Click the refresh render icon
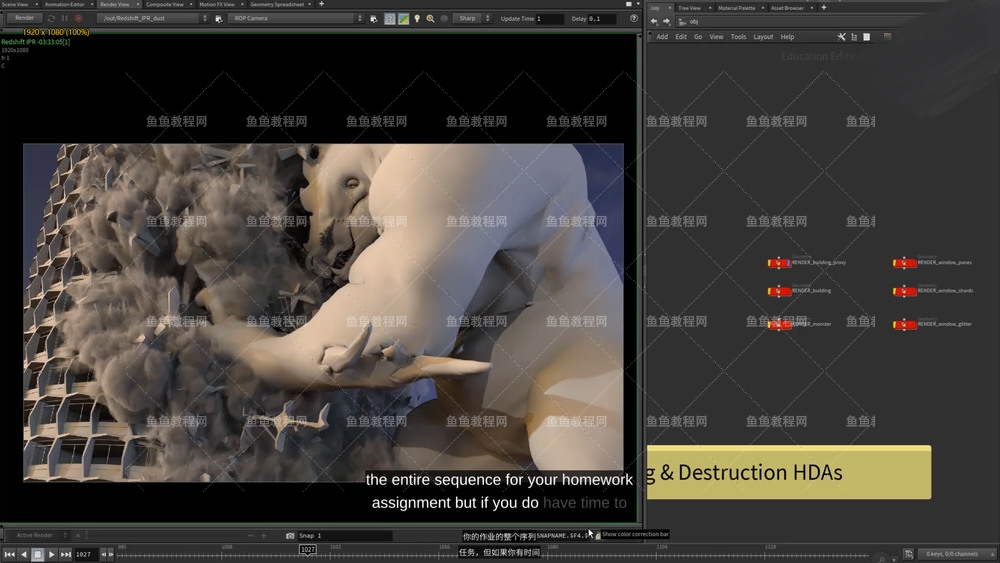 pyautogui.click(x=52, y=18)
